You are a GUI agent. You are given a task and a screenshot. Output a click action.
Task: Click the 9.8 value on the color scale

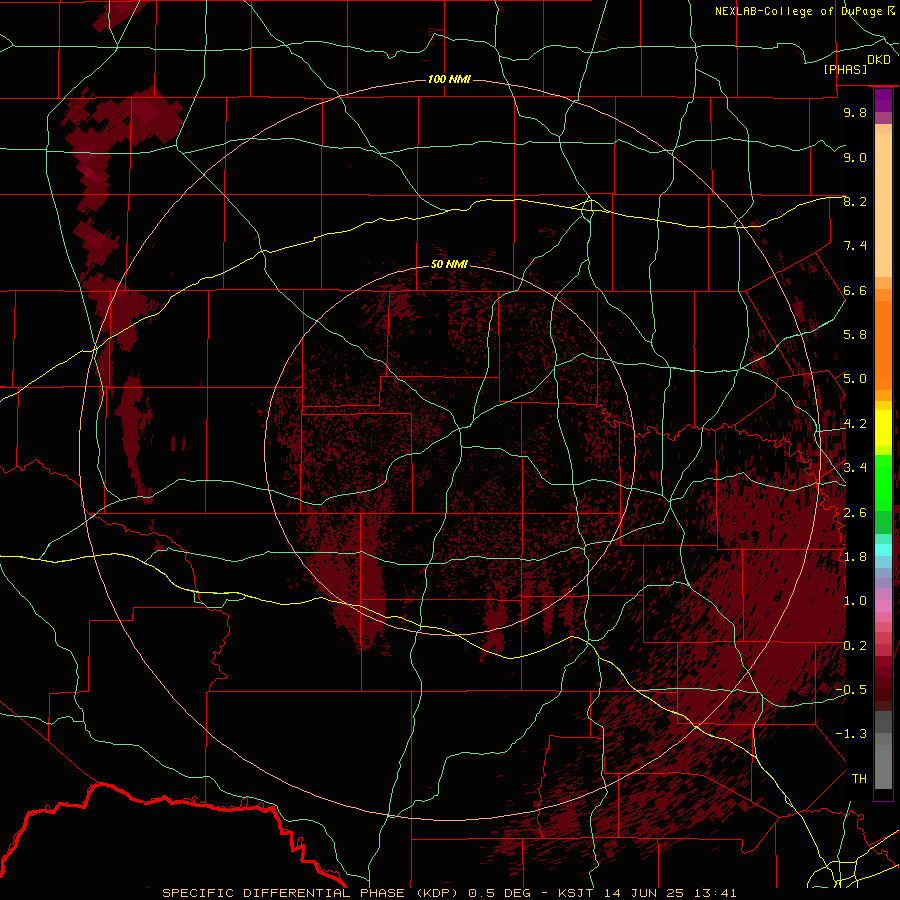[855, 112]
